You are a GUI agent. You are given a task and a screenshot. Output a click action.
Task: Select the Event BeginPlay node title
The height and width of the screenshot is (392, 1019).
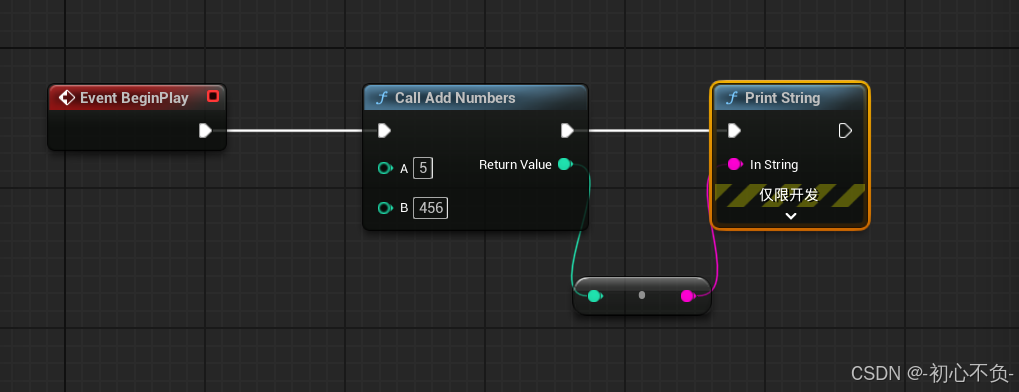pyautogui.click(x=134, y=98)
